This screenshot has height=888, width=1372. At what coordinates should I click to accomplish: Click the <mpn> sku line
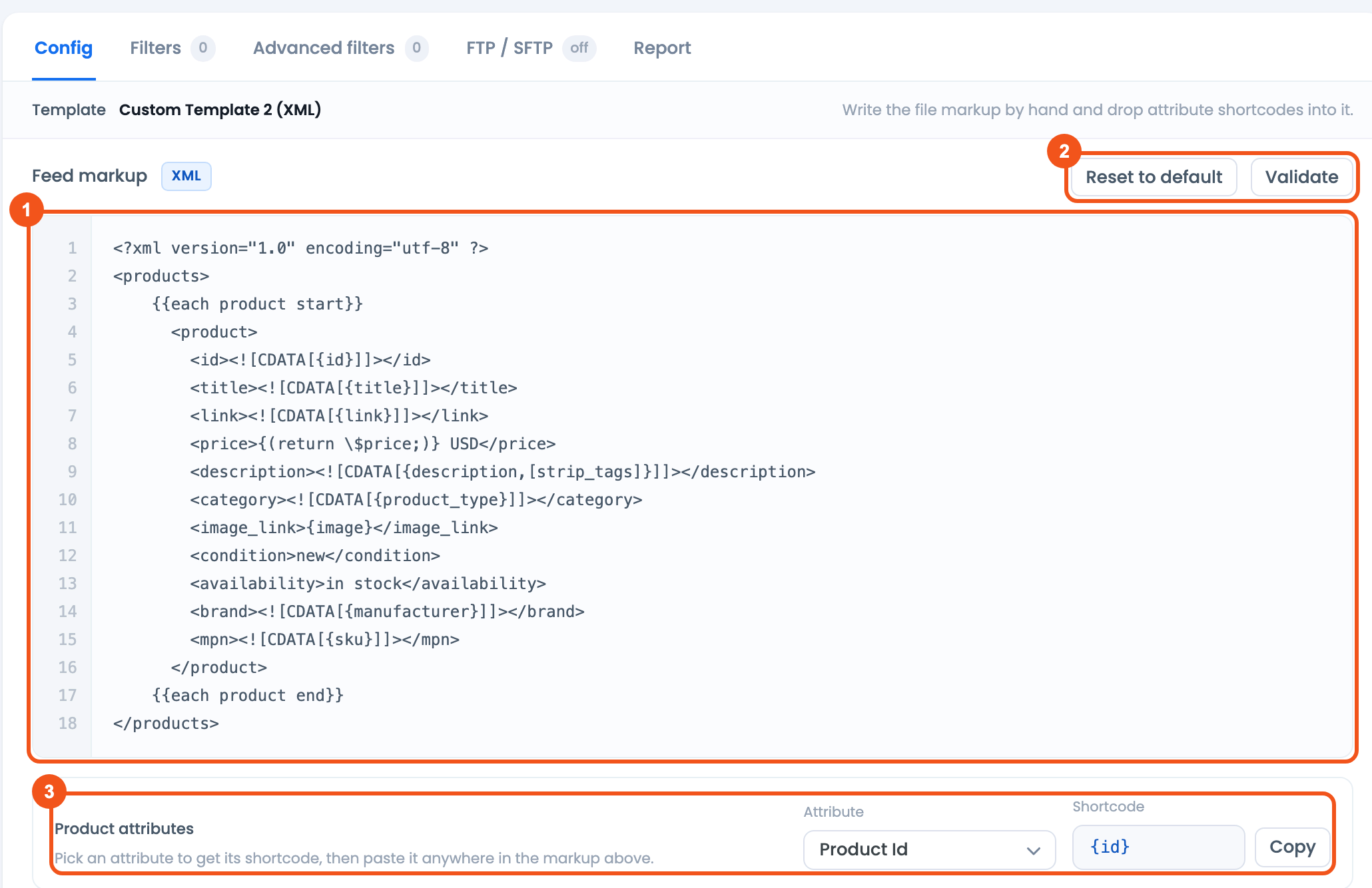pos(324,640)
